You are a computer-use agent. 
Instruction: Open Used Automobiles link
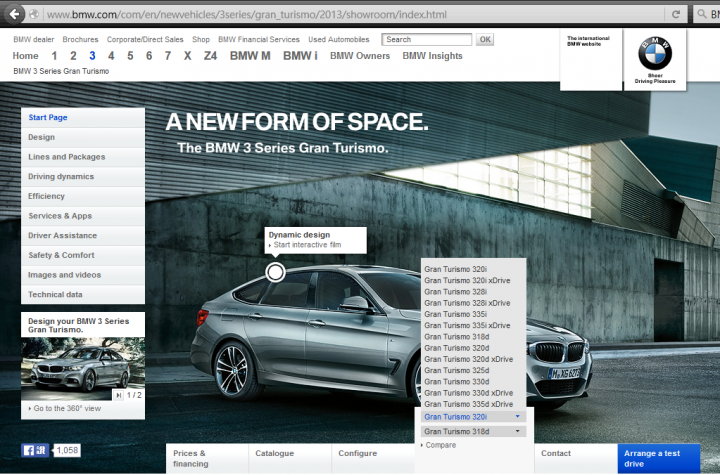pyautogui.click(x=339, y=40)
